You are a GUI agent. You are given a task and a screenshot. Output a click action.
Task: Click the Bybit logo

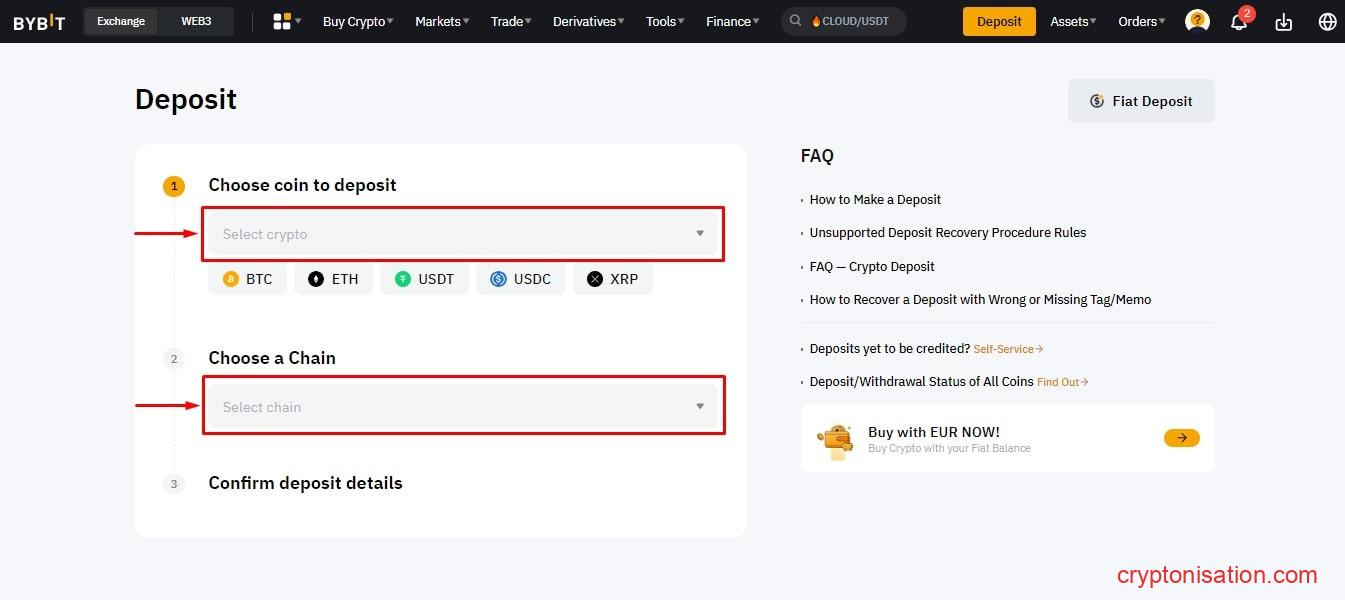(39, 22)
